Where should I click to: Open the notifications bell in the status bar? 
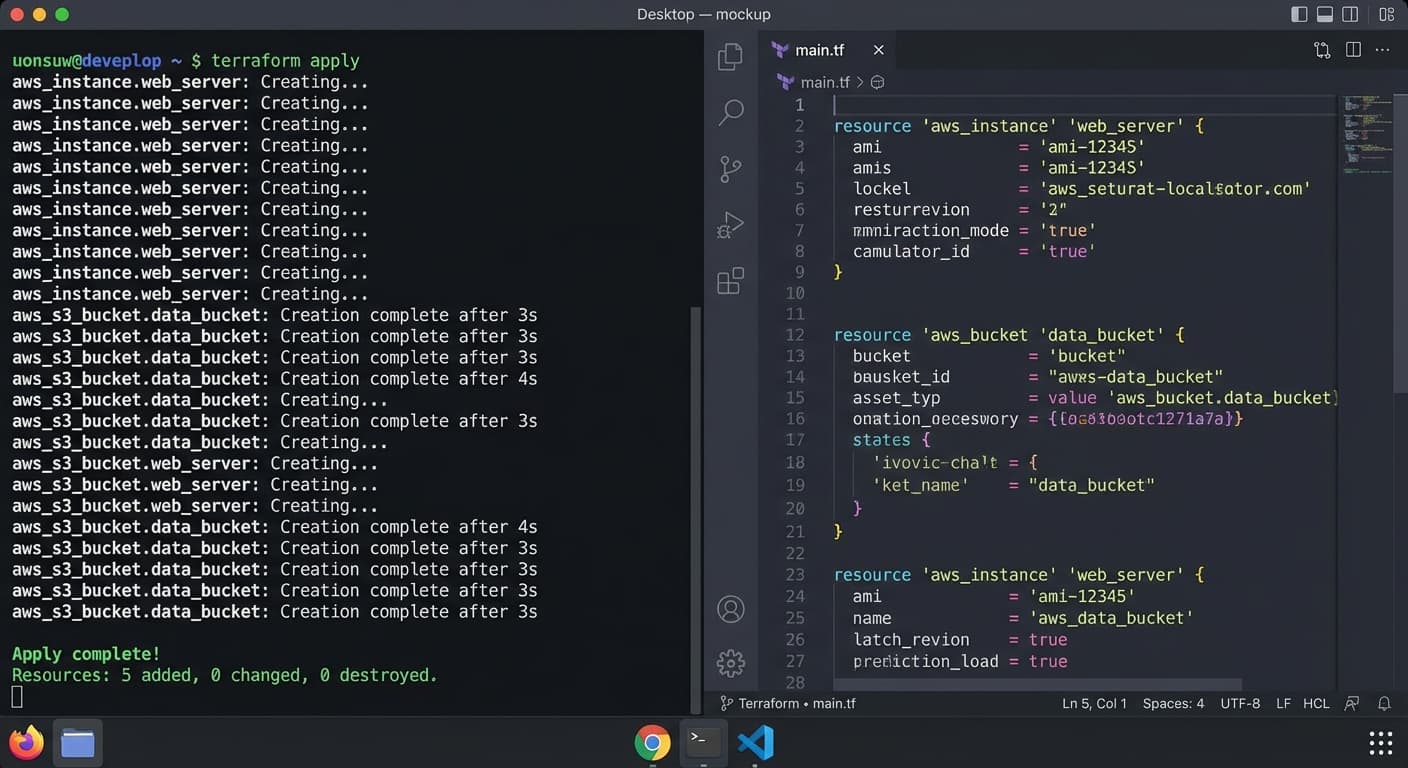(1385, 703)
